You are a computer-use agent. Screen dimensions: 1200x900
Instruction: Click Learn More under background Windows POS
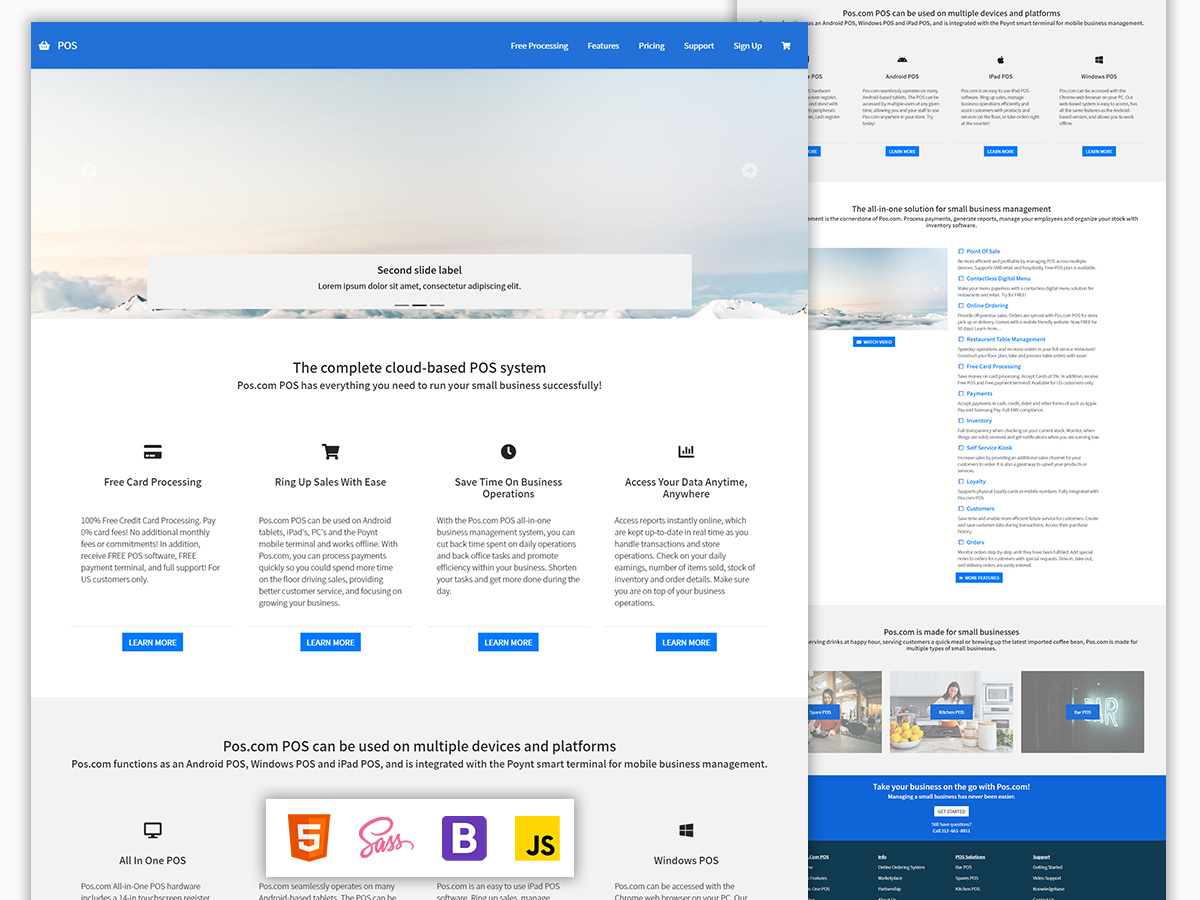pyautogui.click(x=1099, y=152)
